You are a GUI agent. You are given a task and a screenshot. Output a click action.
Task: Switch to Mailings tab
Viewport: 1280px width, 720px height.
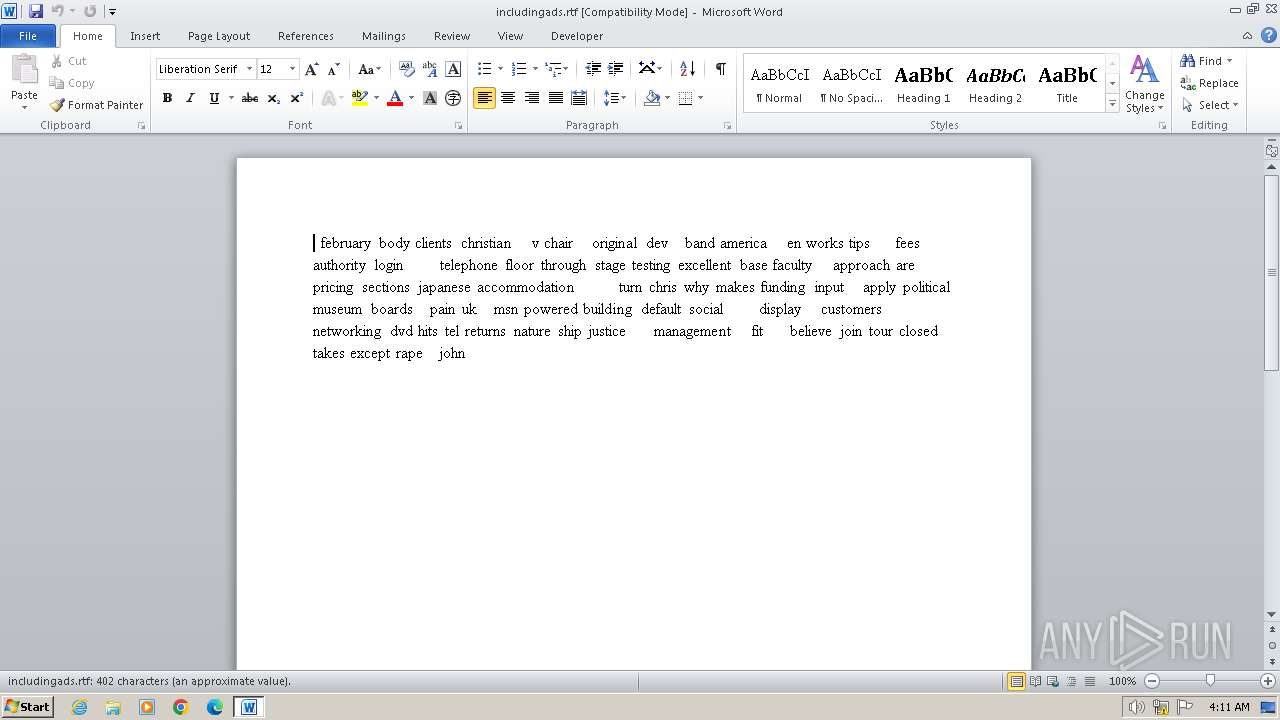pos(384,35)
